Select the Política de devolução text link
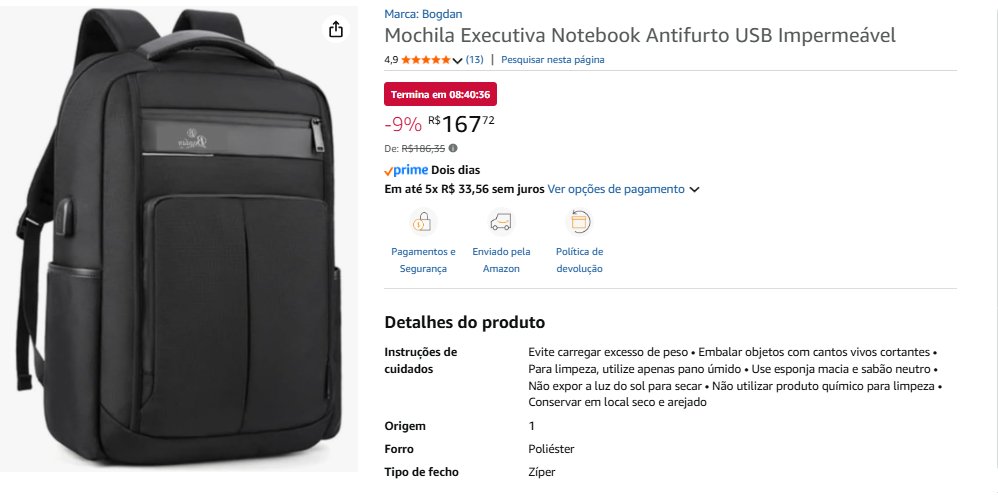998x498 pixels. coord(579,260)
